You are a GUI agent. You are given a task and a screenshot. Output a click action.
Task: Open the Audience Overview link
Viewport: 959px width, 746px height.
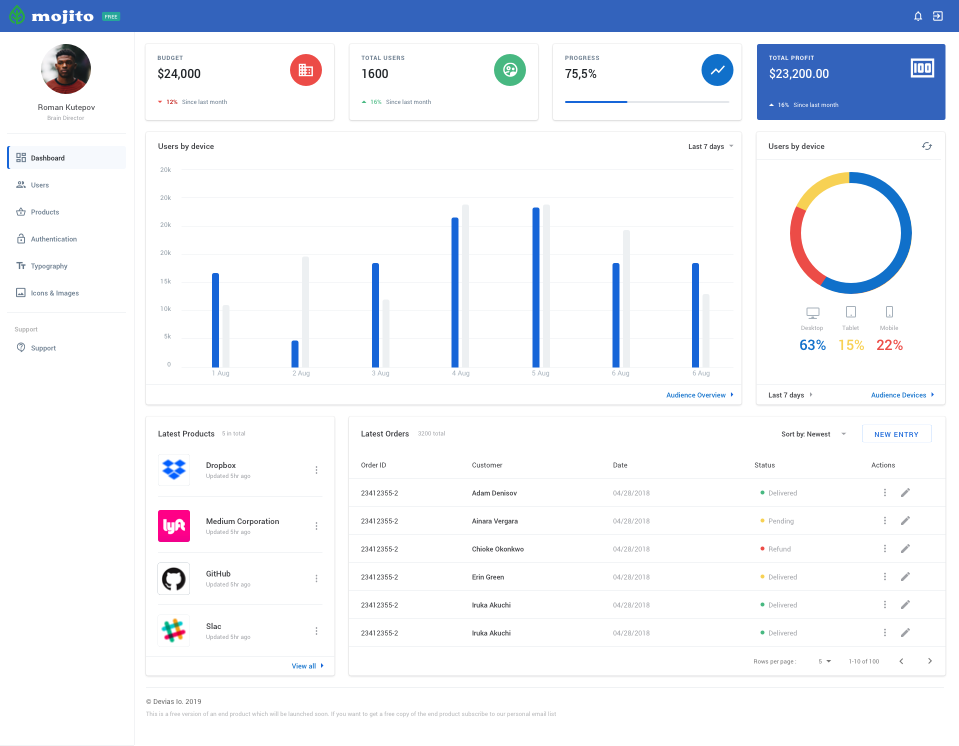pyautogui.click(x=699, y=395)
